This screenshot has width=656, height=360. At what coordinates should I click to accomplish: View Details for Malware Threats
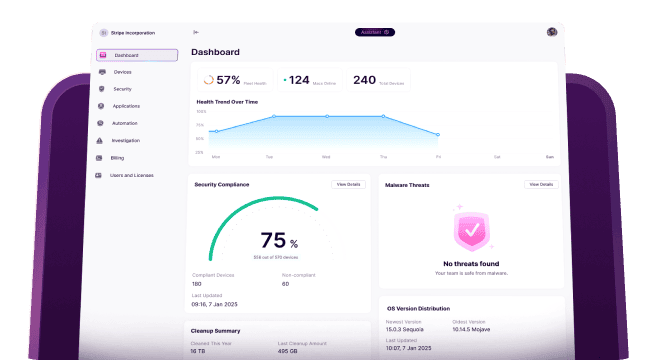point(541,185)
